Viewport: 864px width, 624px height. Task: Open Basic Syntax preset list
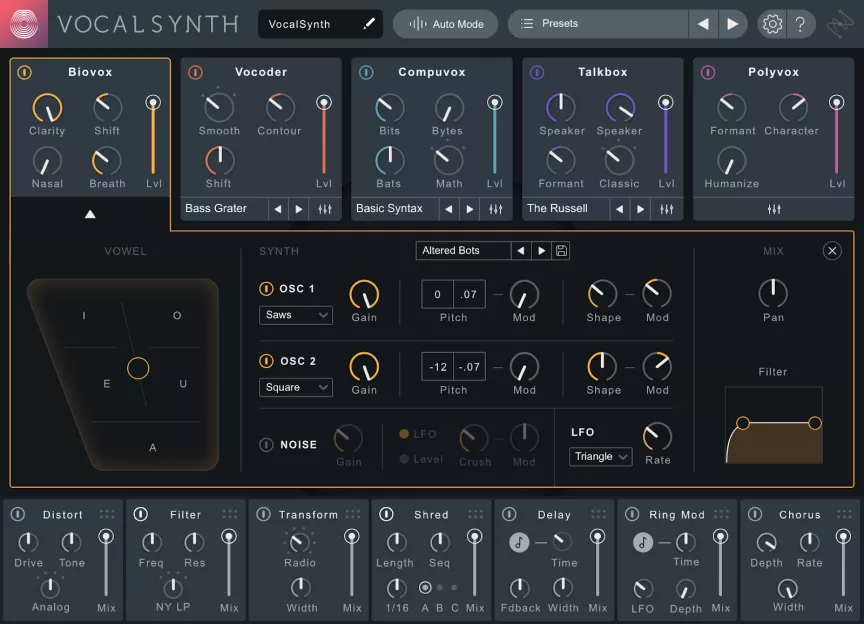point(395,209)
